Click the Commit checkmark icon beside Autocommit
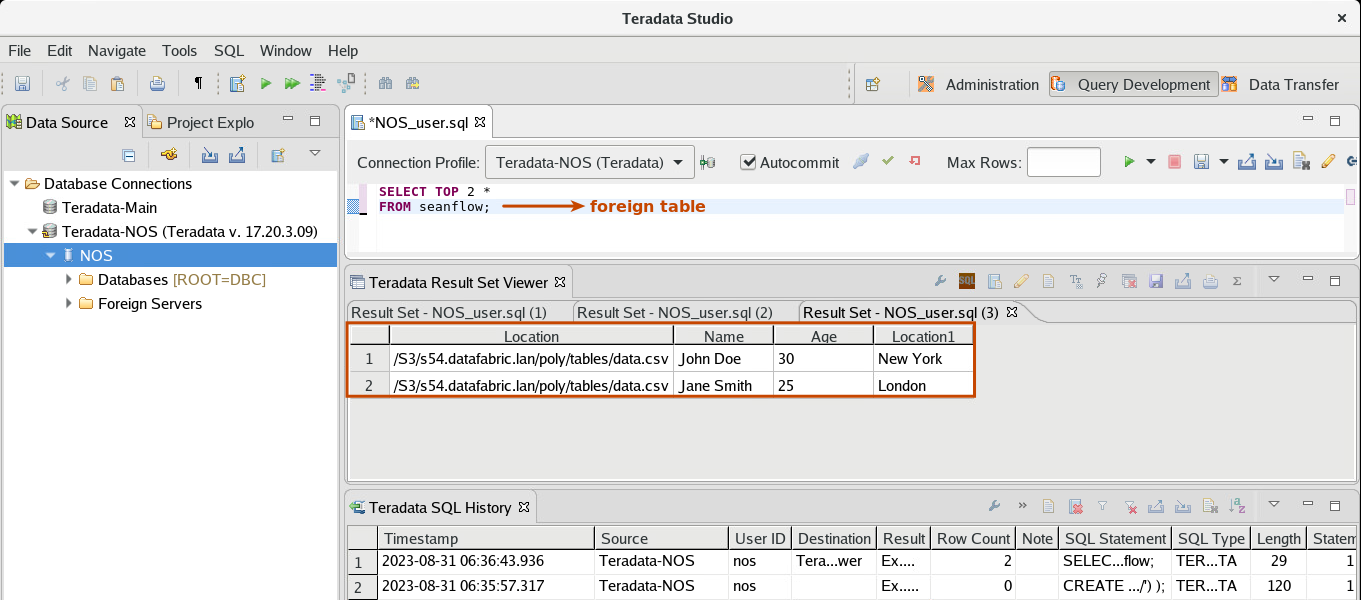 (x=887, y=161)
